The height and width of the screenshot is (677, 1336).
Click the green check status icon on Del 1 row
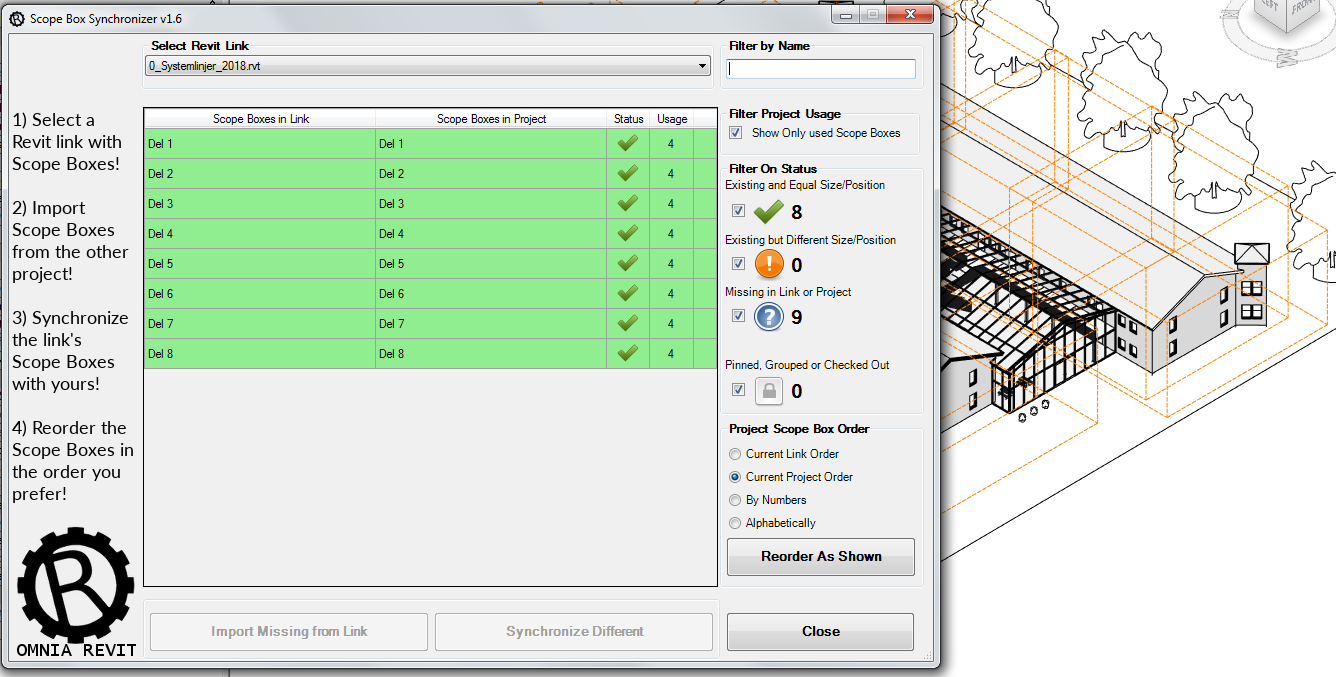pyautogui.click(x=628, y=143)
